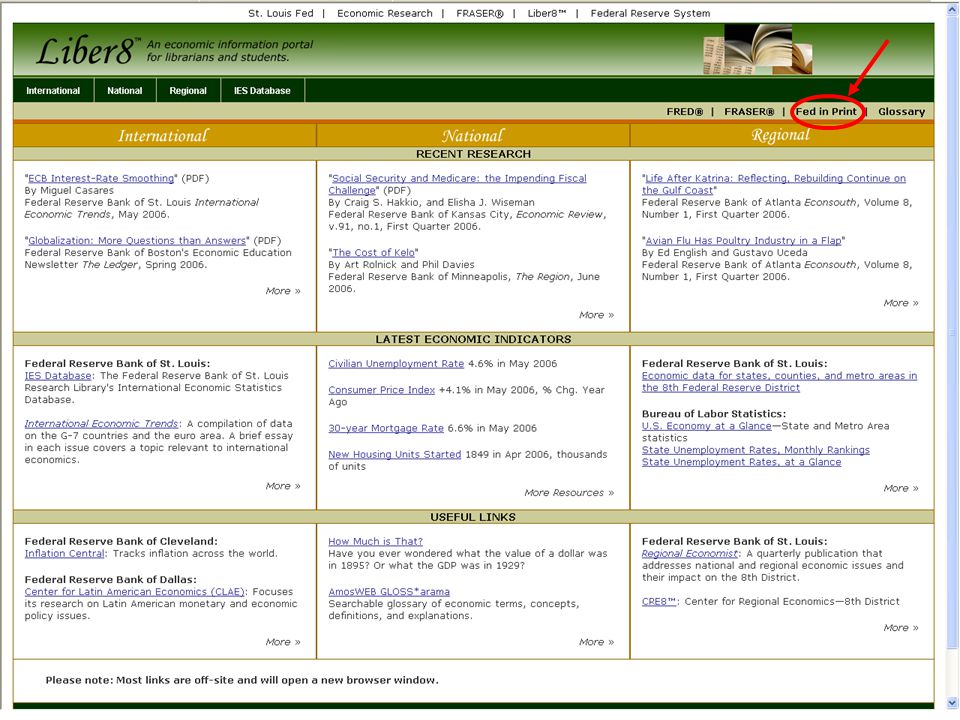Click the FRED® link in the secondary bar
The image size is (960, 720).
pyautogui.click(x=684, y=111)
